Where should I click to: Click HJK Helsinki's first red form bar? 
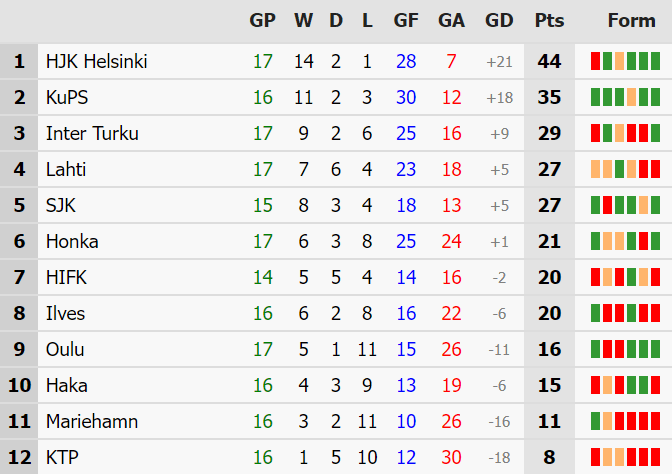click(x=595, y=61)
